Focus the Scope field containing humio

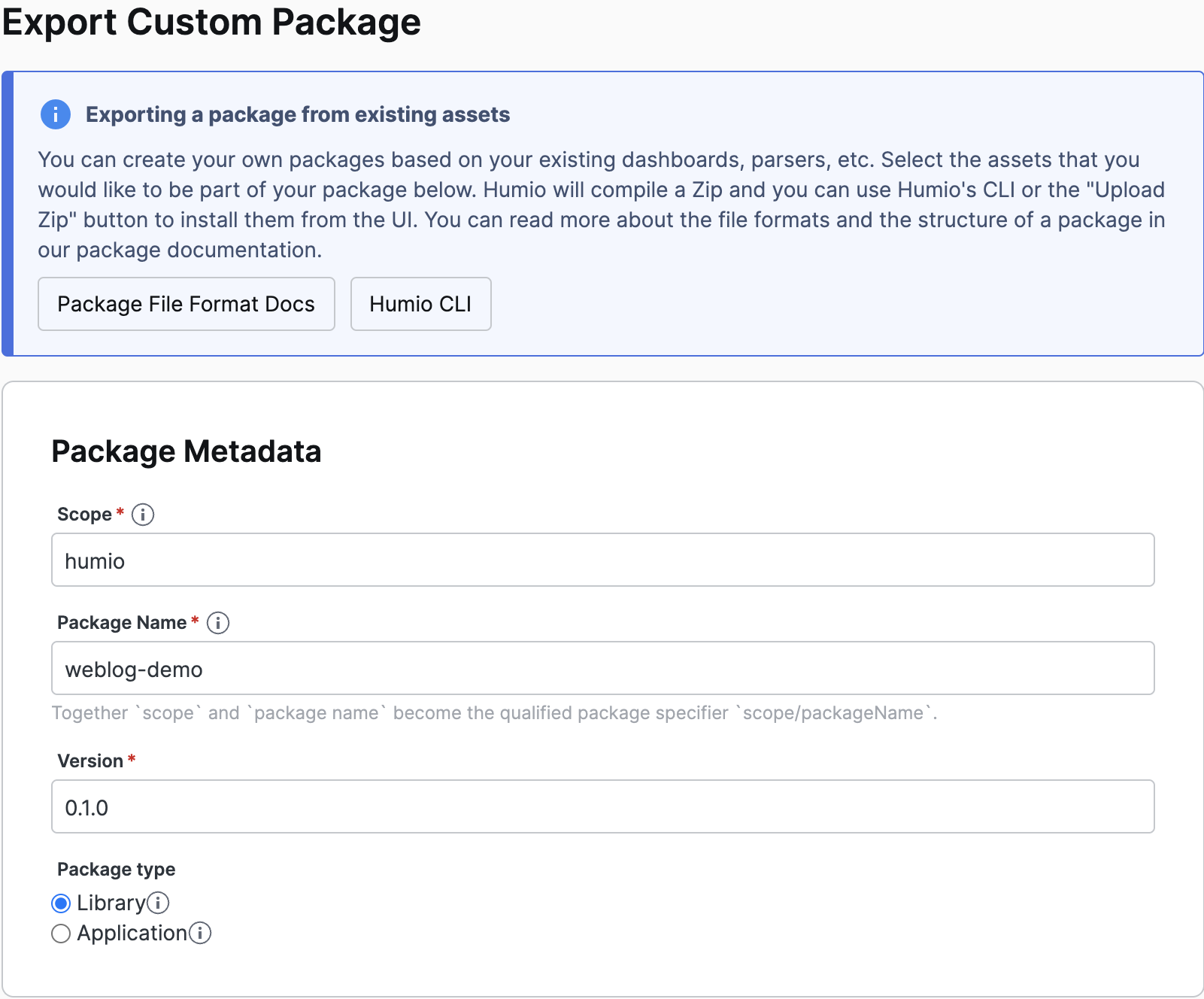tap(602, 560)
